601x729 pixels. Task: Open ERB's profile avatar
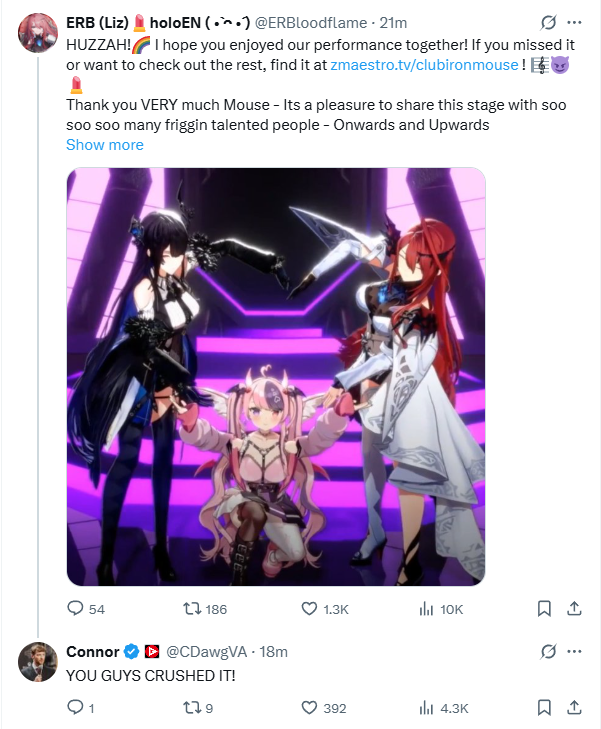[x=37, y=33]
